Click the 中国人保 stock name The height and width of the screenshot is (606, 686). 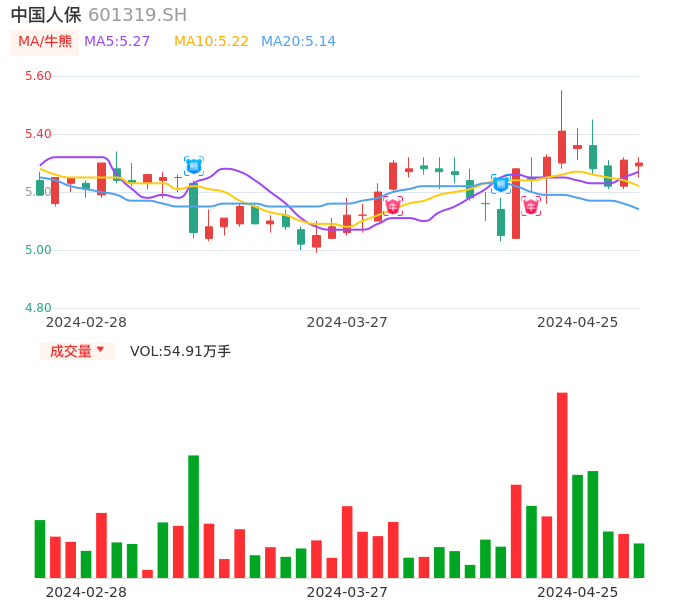pos(46,15)
